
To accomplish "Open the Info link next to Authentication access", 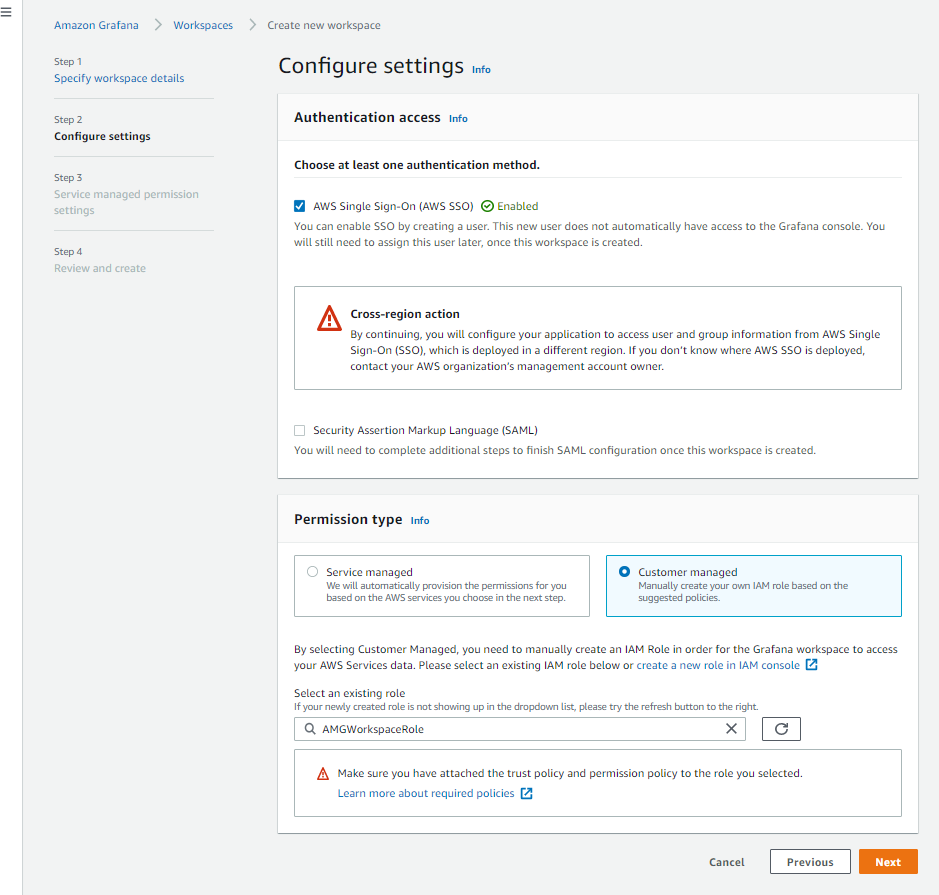I will pyautogui.click(x=457, y=118).
